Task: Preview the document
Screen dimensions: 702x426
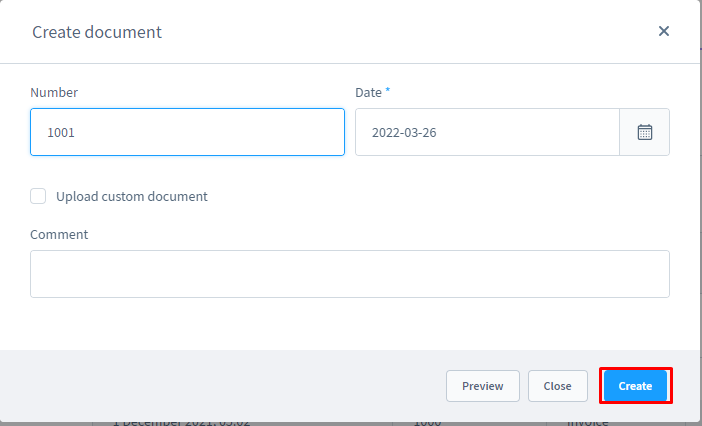Action: click(x=482, y=386)
